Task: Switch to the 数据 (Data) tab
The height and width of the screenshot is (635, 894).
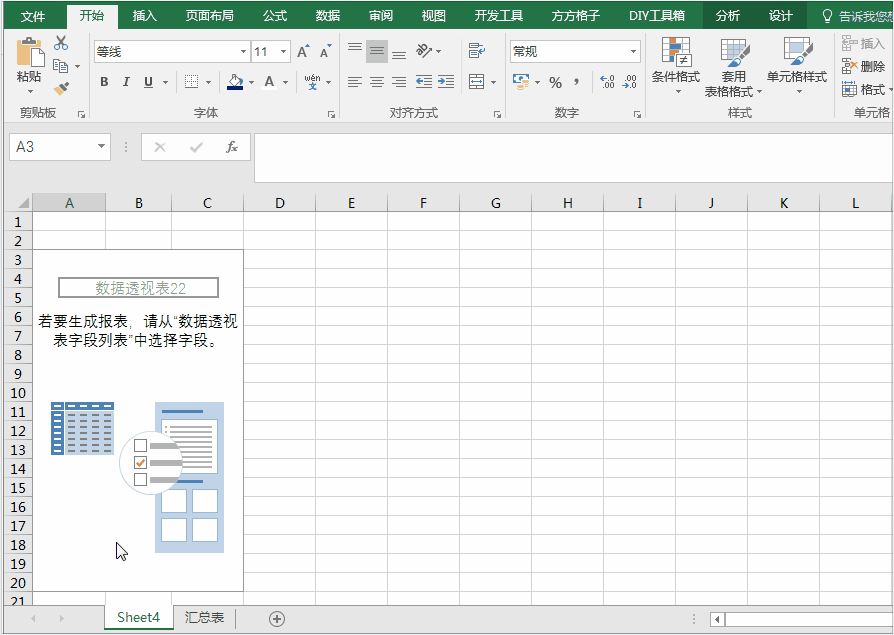Action: click(328, 16)
